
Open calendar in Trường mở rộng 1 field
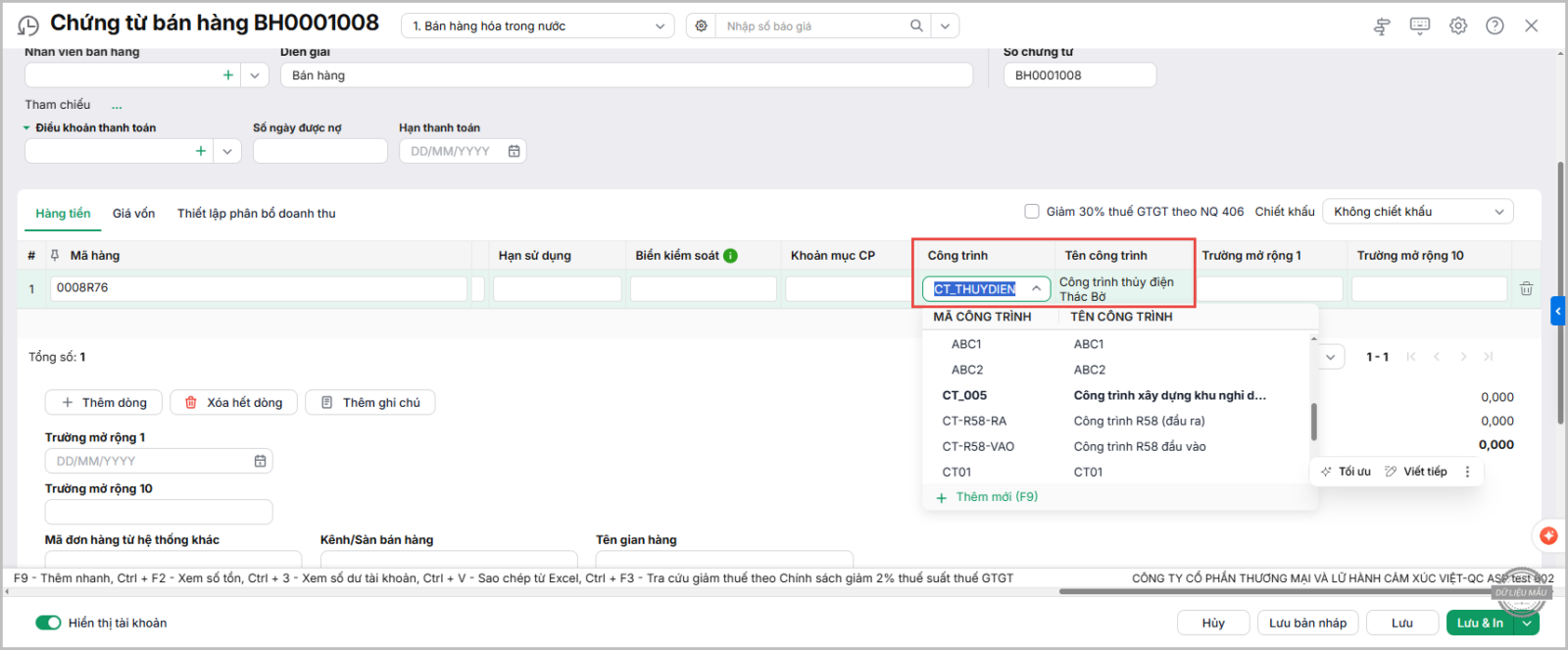[x=260, y=461]
